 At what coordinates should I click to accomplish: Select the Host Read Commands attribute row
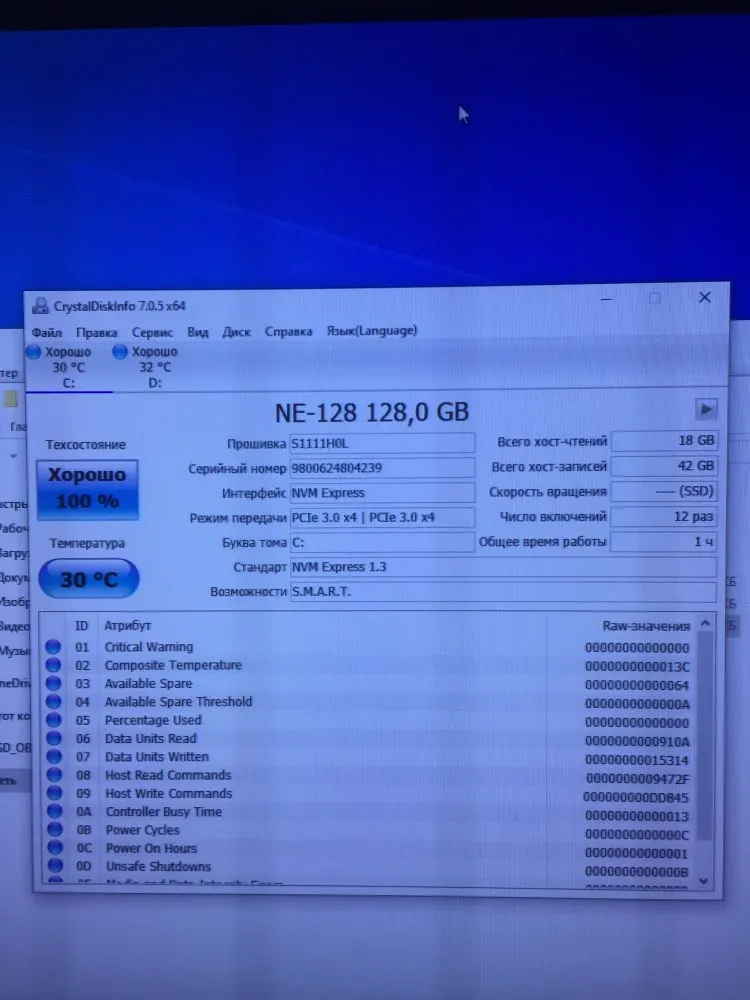click(369, 776)
